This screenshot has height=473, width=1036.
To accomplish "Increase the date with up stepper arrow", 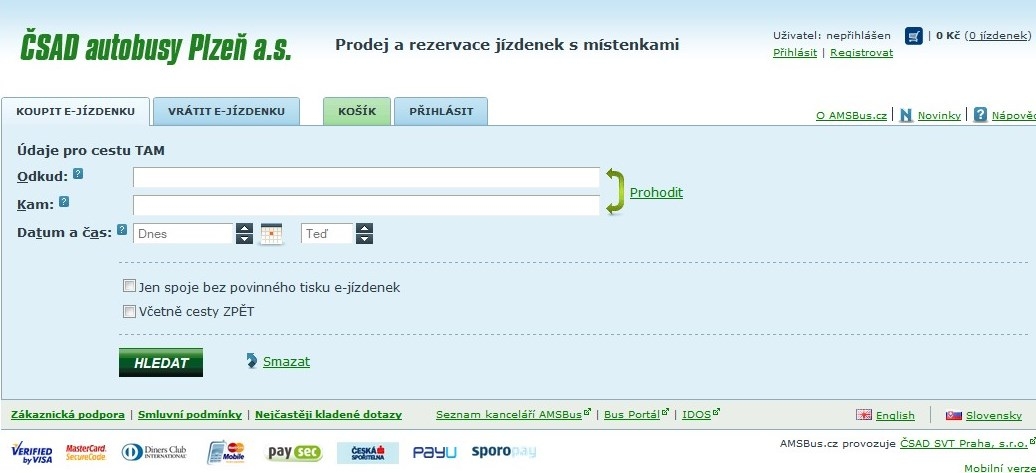I will 244,229.
